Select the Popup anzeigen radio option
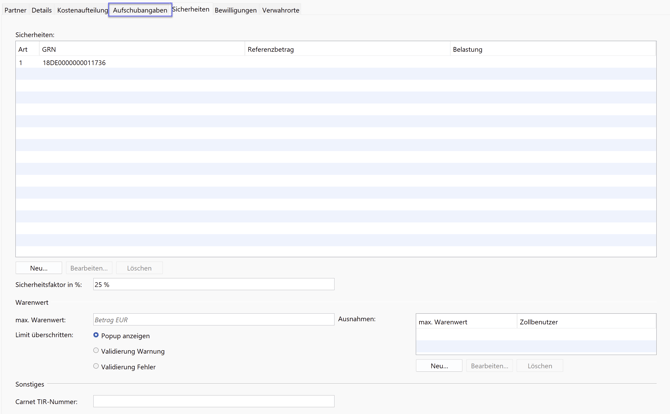Screen dimensions: 670x414 [x=96, y=336]
